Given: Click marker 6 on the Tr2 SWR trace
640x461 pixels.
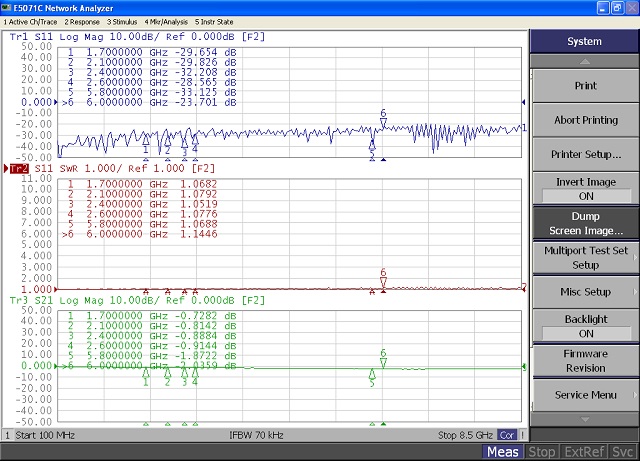Looking at the screenshot, I should 383,278.
